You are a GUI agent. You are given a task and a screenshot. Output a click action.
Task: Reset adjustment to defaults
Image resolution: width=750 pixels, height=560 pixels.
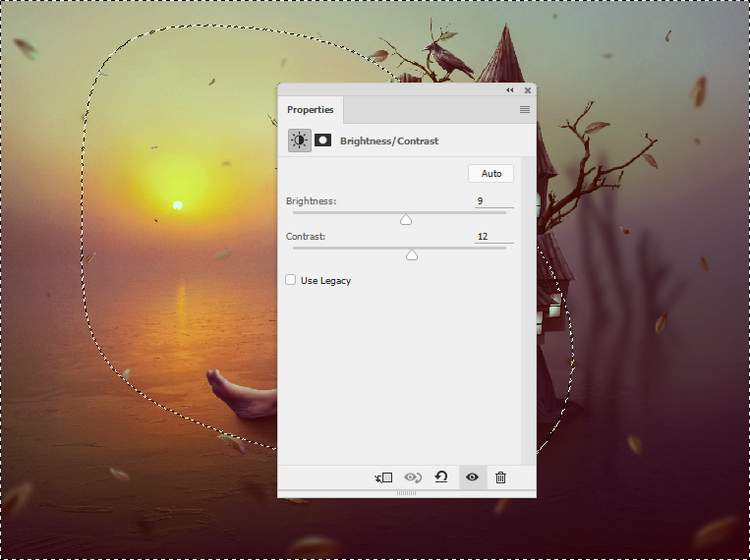[441, 477]
